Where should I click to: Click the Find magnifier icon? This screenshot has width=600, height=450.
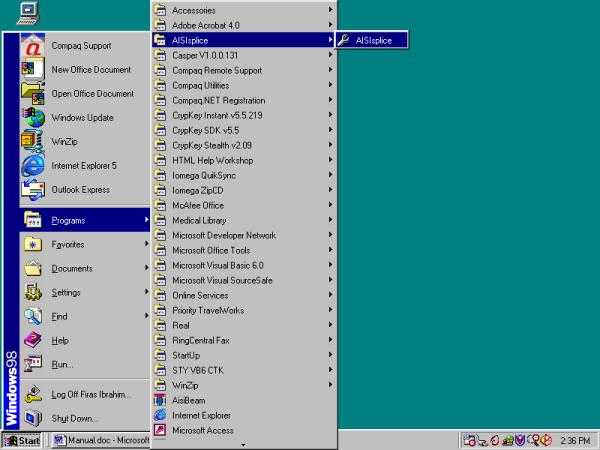33,316
